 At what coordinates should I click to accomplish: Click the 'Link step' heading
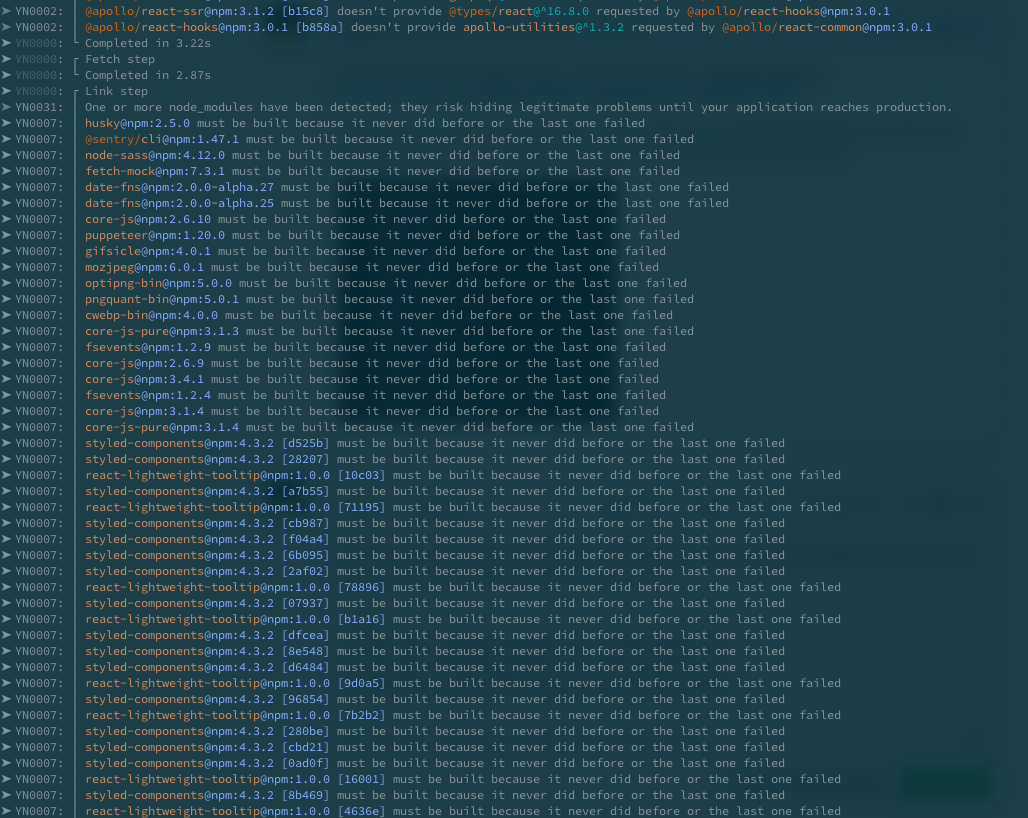(x=116, y=91)
